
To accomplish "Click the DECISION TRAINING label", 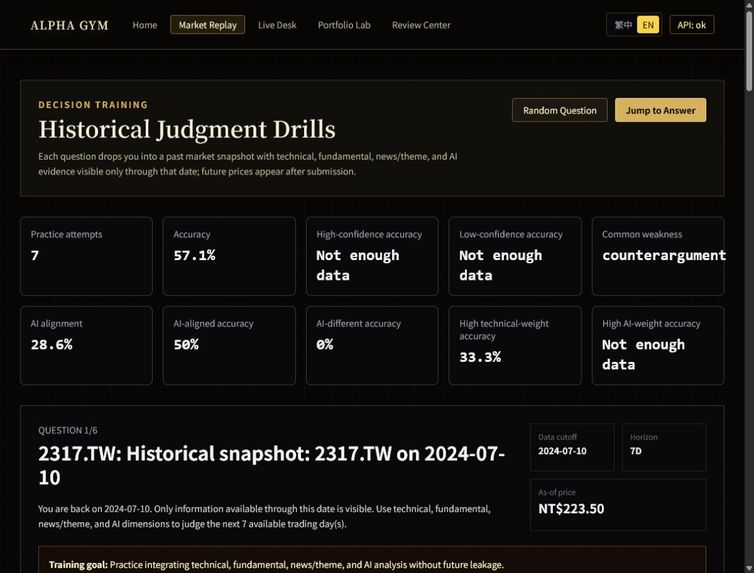I will [x=93, y=105].
